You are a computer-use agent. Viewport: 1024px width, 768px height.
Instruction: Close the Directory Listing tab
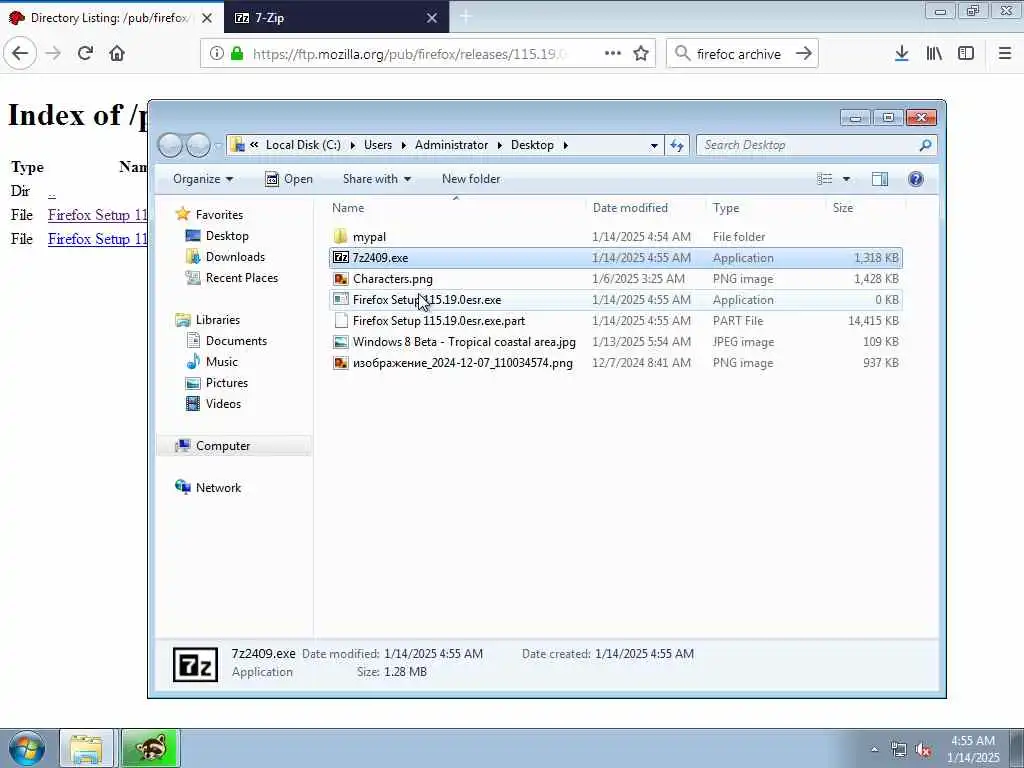point(207,18)
